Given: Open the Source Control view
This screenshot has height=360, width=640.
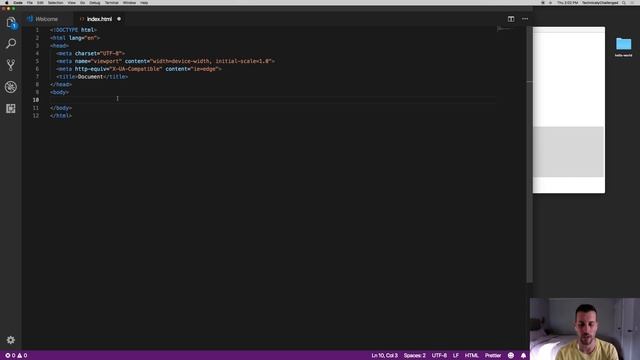Looking at the screenshot, I should pos(11,65).
